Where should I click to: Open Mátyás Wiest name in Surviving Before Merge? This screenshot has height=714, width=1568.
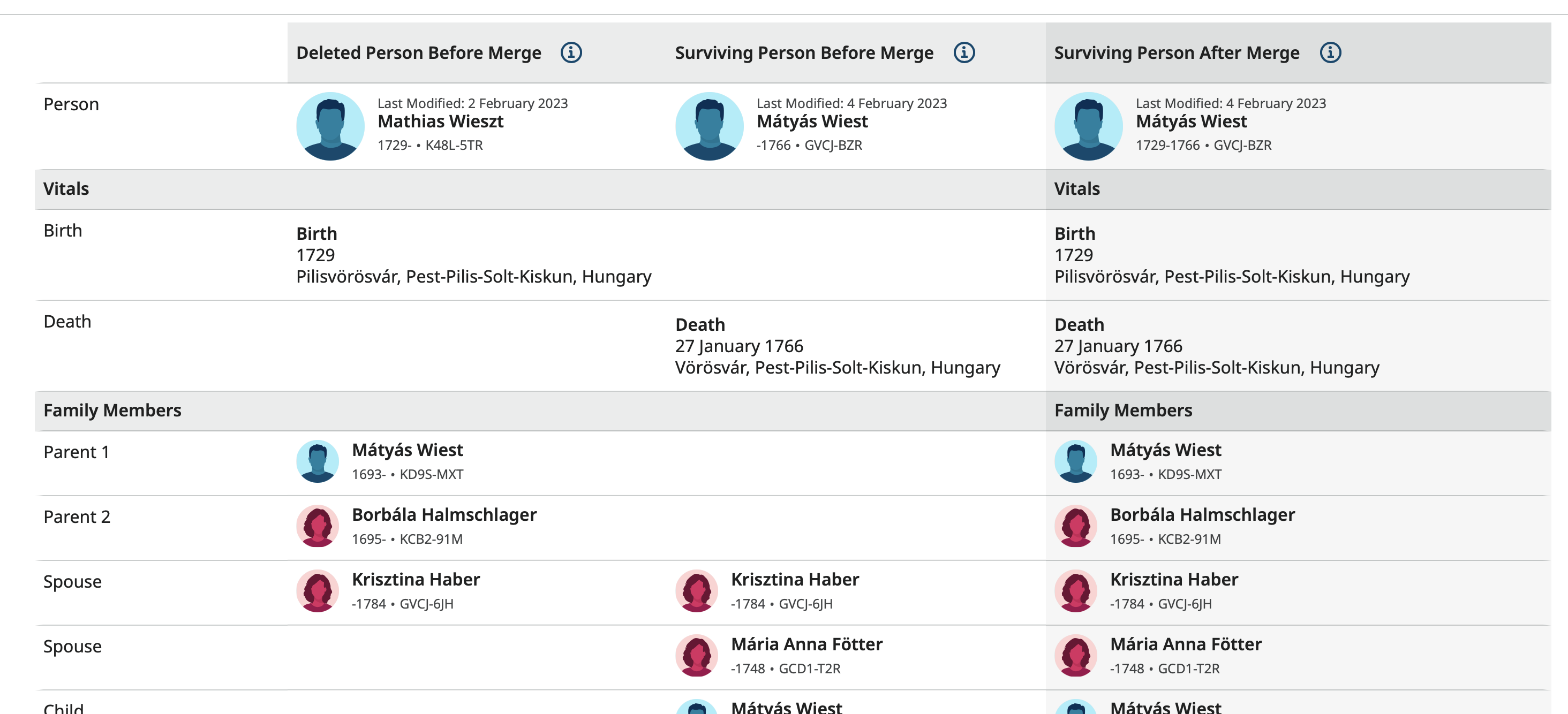pyautogui.click(x=812, y=121)
